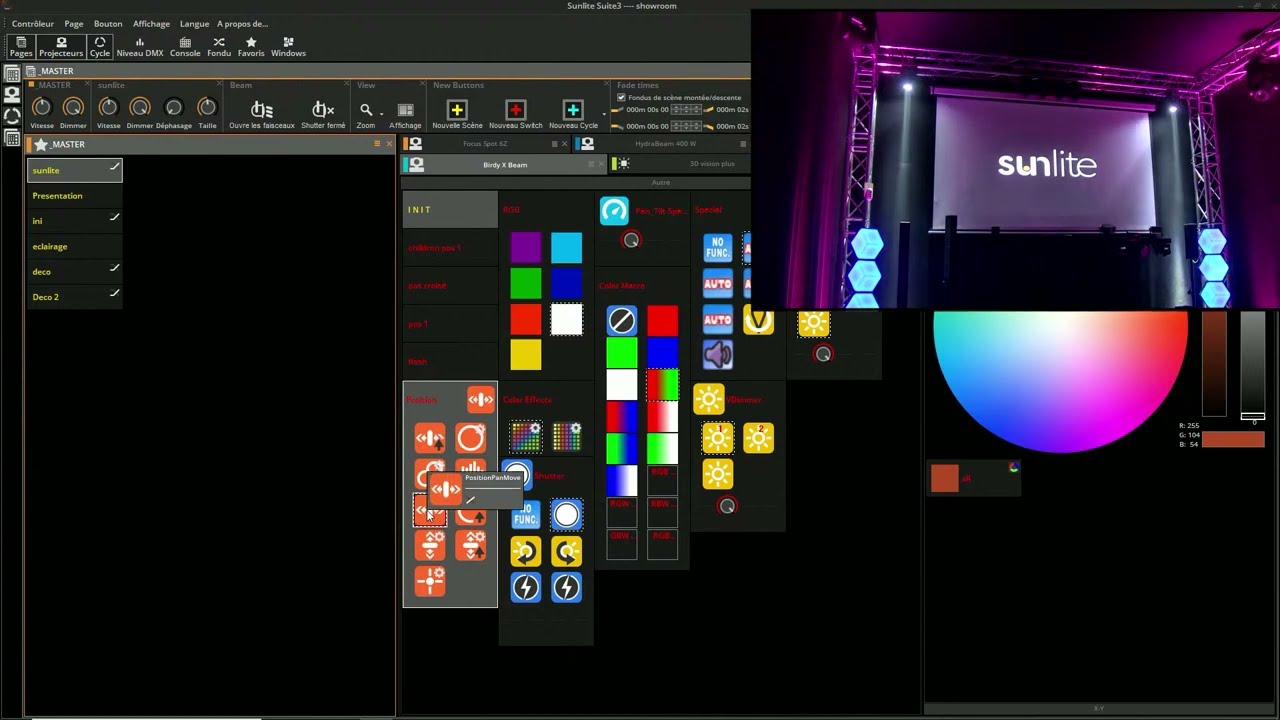
Task: Toggle the ini scene in MASTER list
Action: tap(75, 220)
